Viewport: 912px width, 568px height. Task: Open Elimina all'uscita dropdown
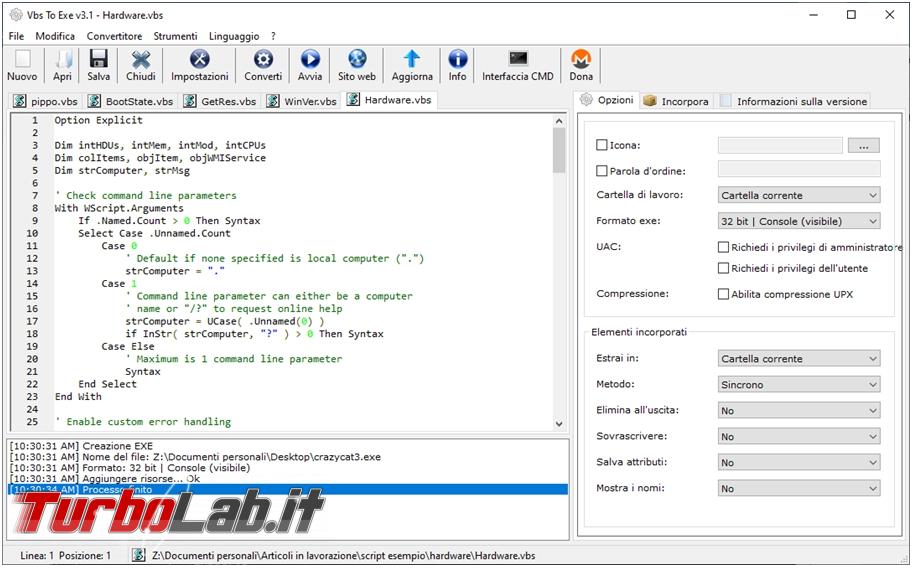[799, 410]
